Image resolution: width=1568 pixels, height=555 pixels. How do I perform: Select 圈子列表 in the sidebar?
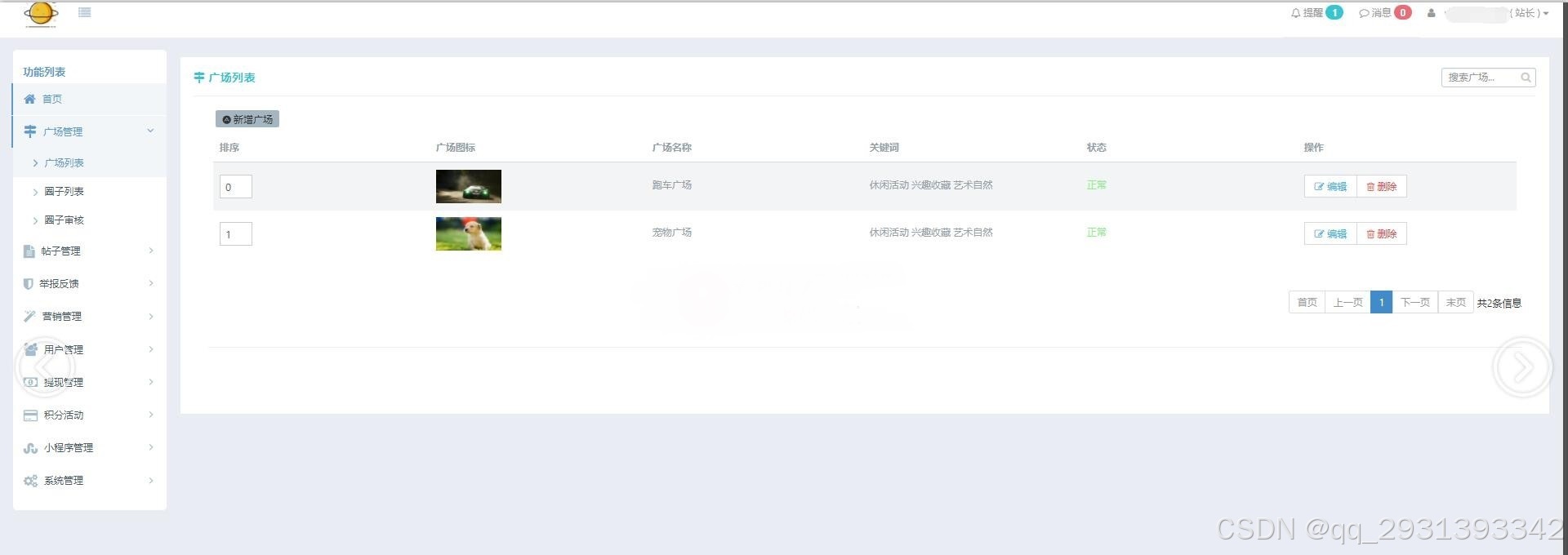64,192
